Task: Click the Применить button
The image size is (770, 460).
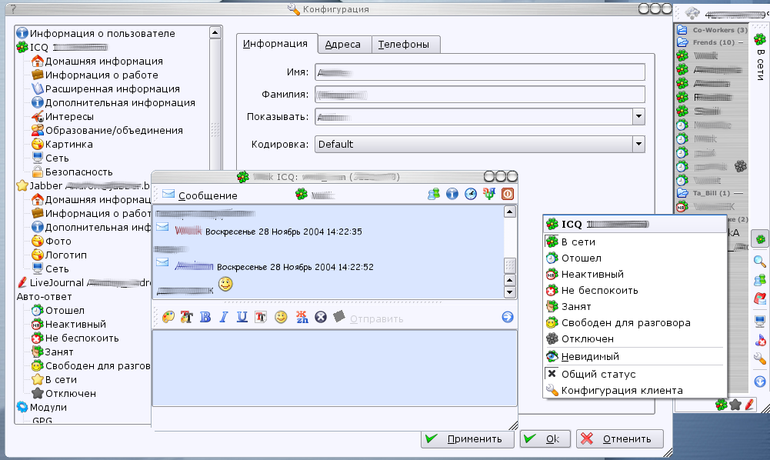Action: click(x=467, y=439)
